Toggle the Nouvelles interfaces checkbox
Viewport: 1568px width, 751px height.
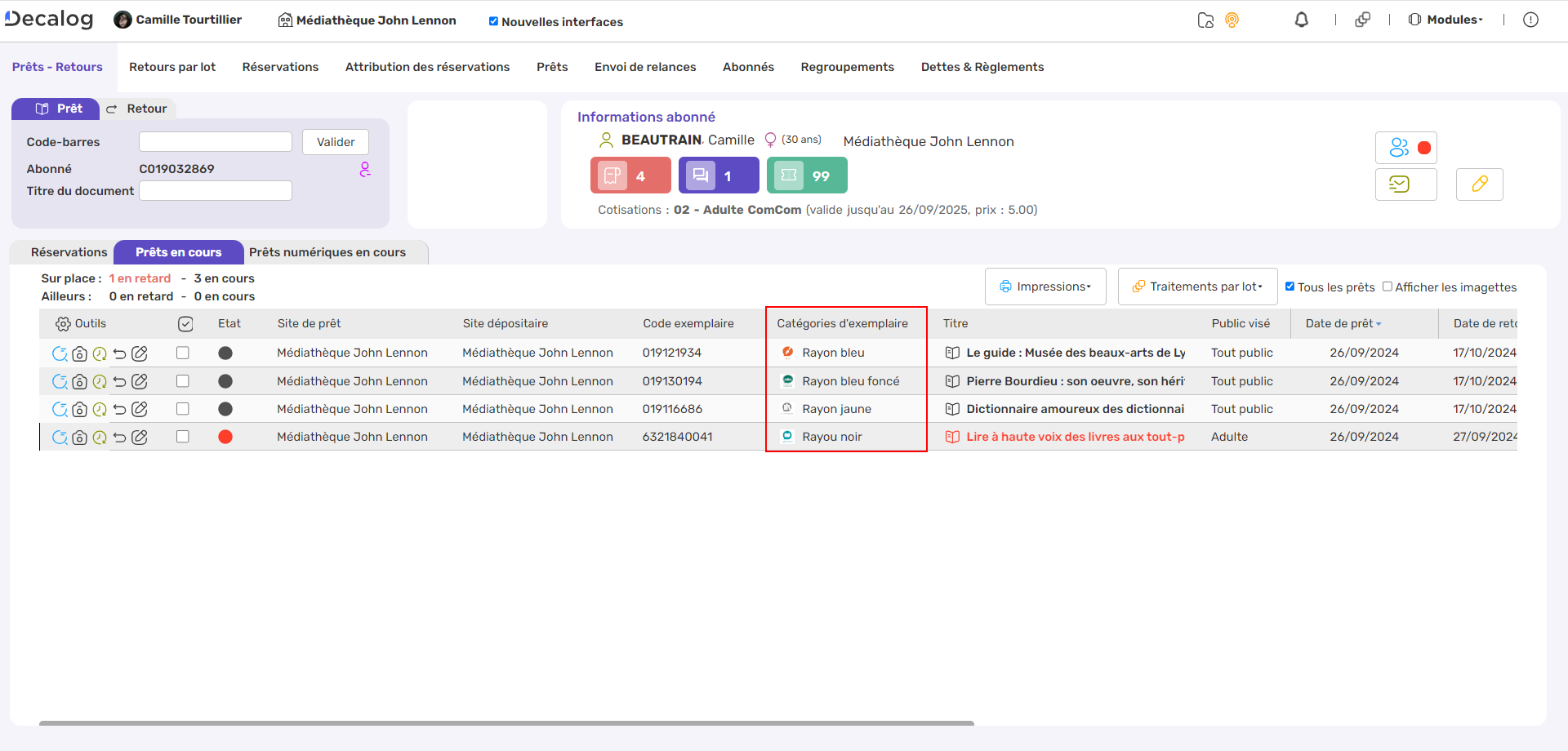tap(493, 22)
